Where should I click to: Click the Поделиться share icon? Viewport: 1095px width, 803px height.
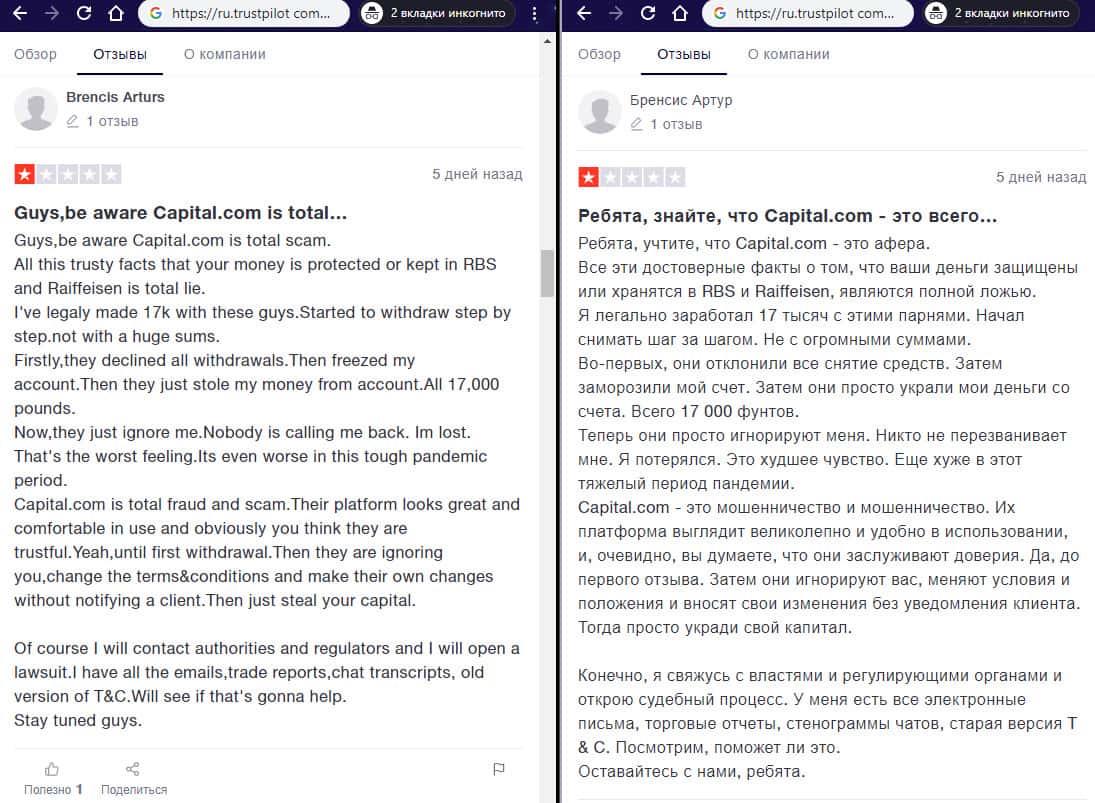(133, 769)
